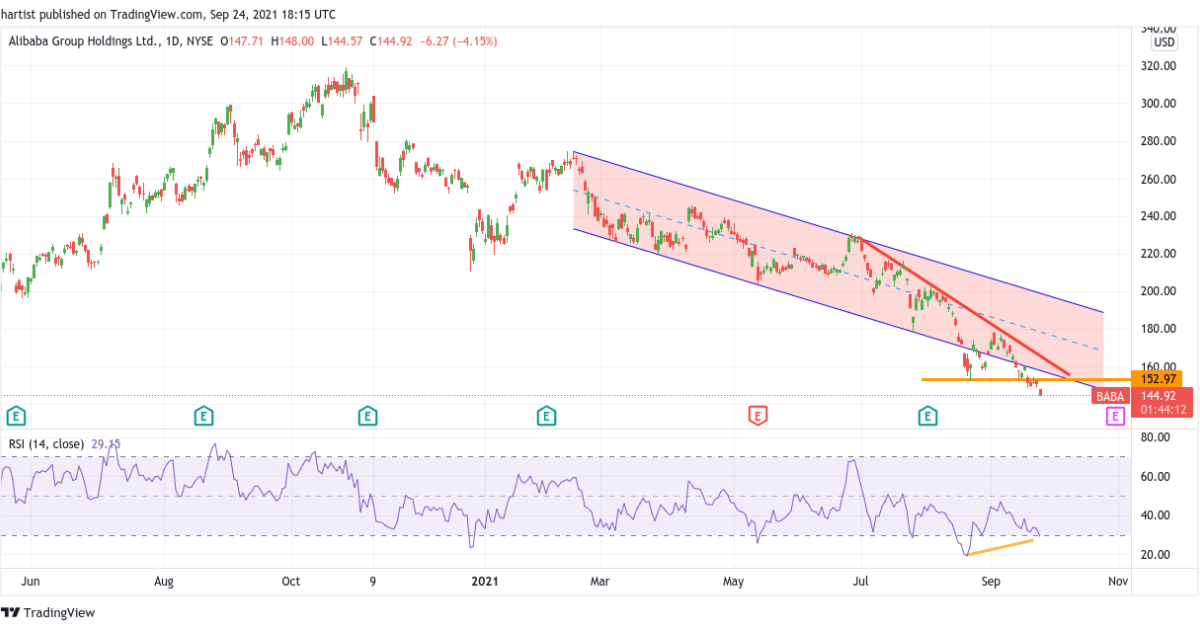Viewport: 1200px width, 630px height.
Task: Click the 200.00 price axis label
Action: click(1157, 292)
